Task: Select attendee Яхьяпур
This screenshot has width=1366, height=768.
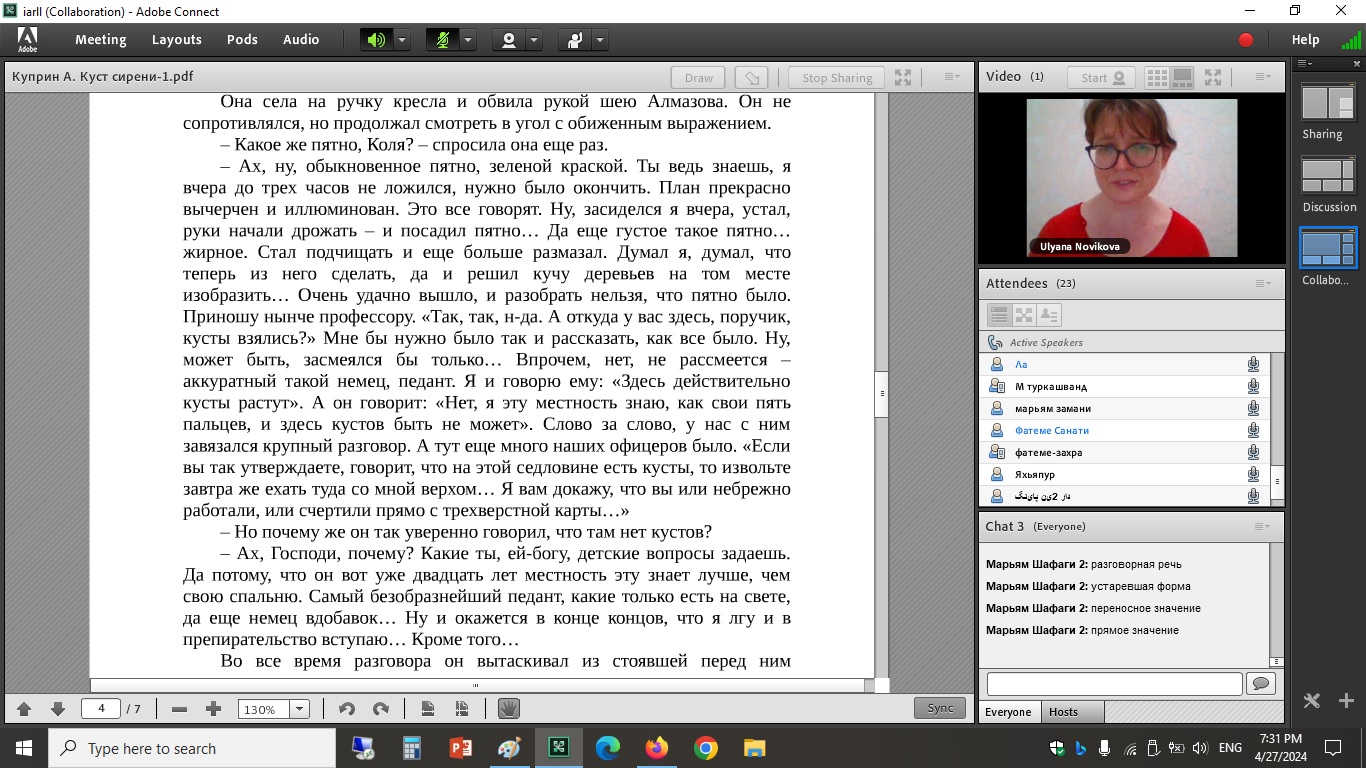Action: [1124, 474]
